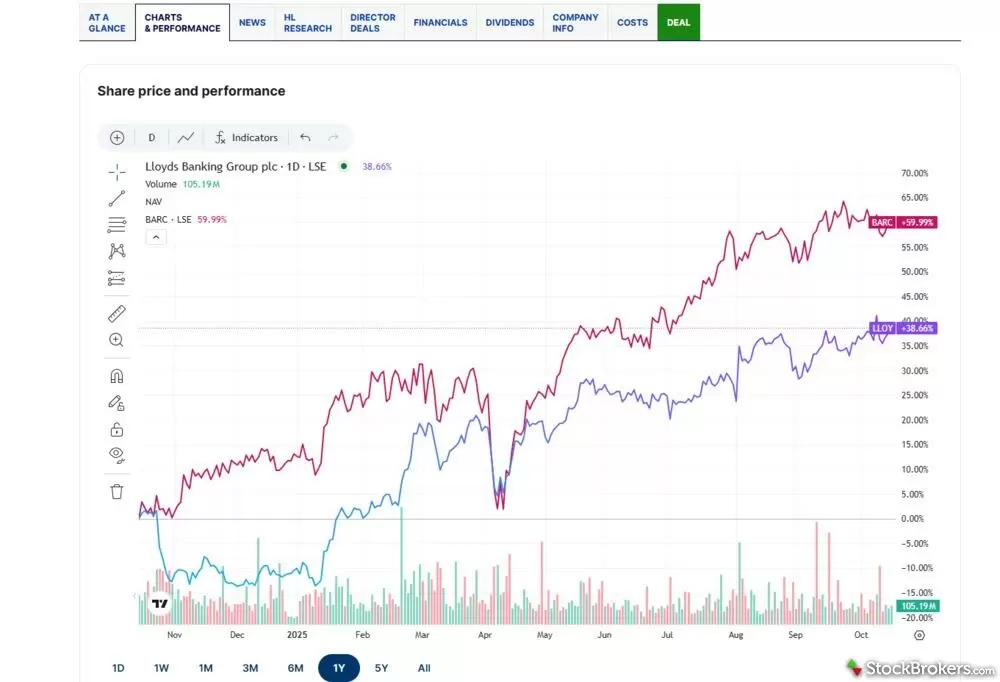Open the Indicators panel
Image resolution: width=1000 pixels, height=682 pixels.
click(246, 137)
